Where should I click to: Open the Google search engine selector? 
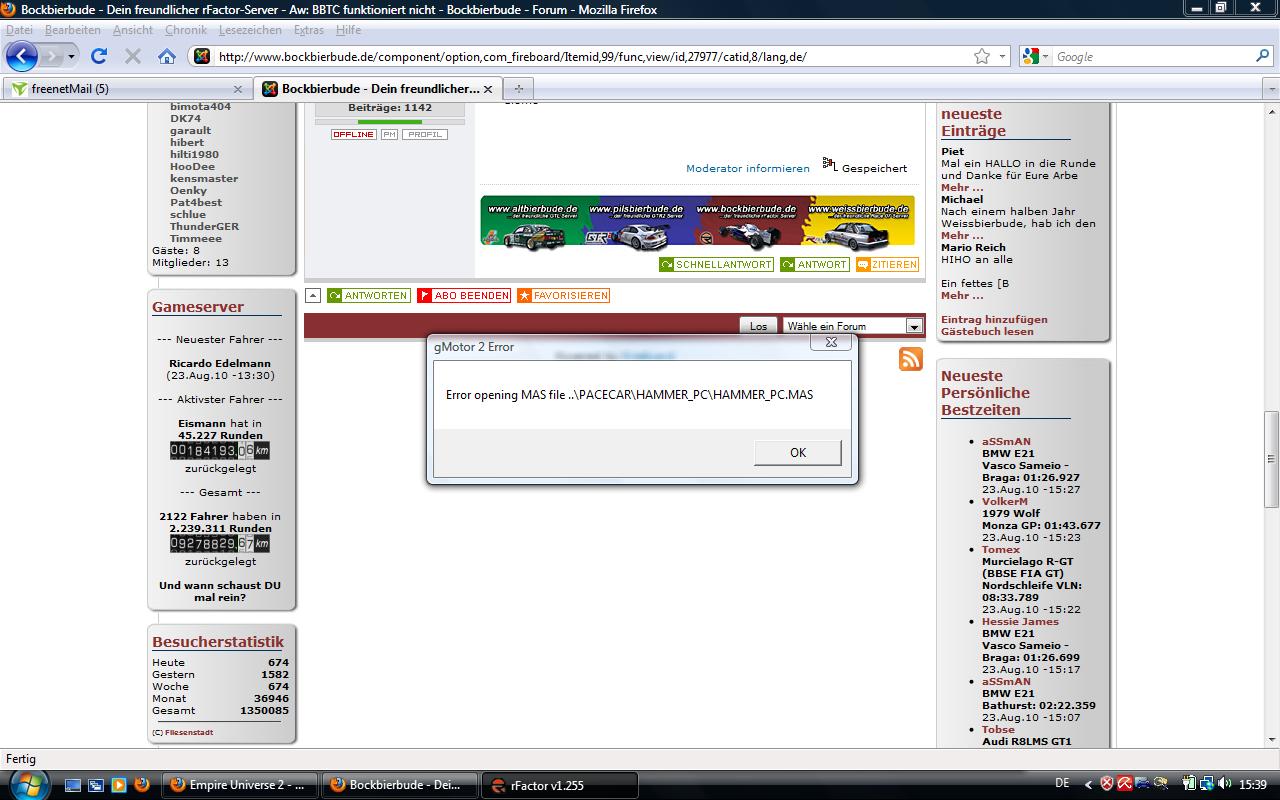[1036, 57]
